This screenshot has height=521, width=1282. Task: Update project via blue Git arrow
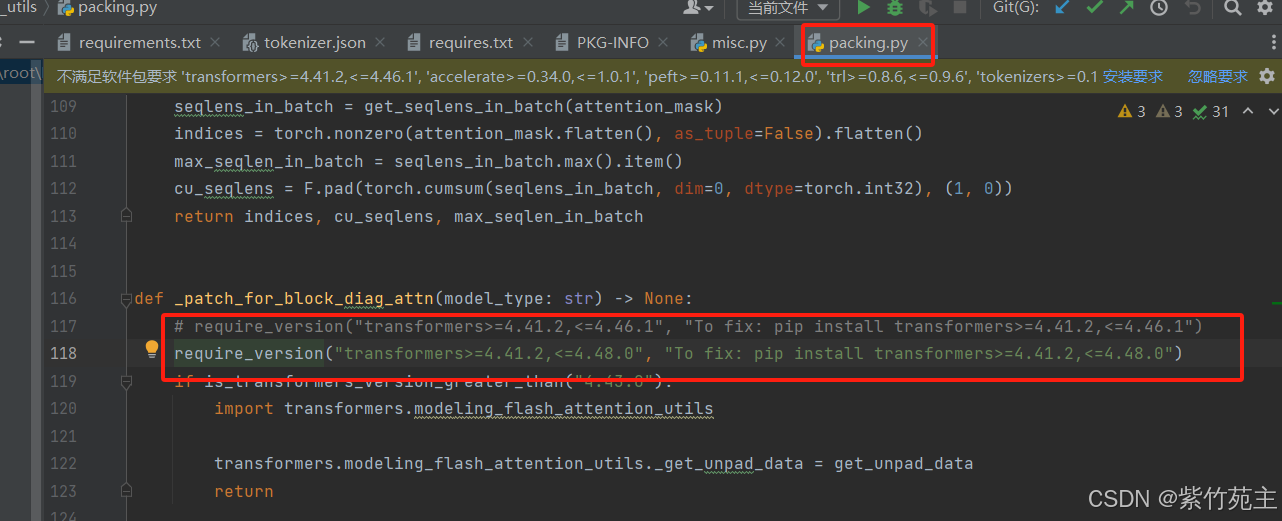(x=1063, y=8)
